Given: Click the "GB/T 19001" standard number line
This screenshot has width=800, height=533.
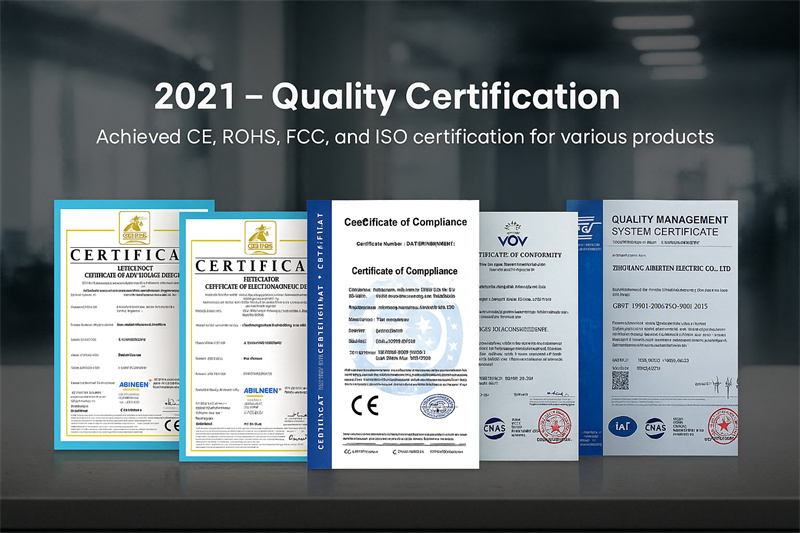Looking at the screenshot, I should 660,306.
